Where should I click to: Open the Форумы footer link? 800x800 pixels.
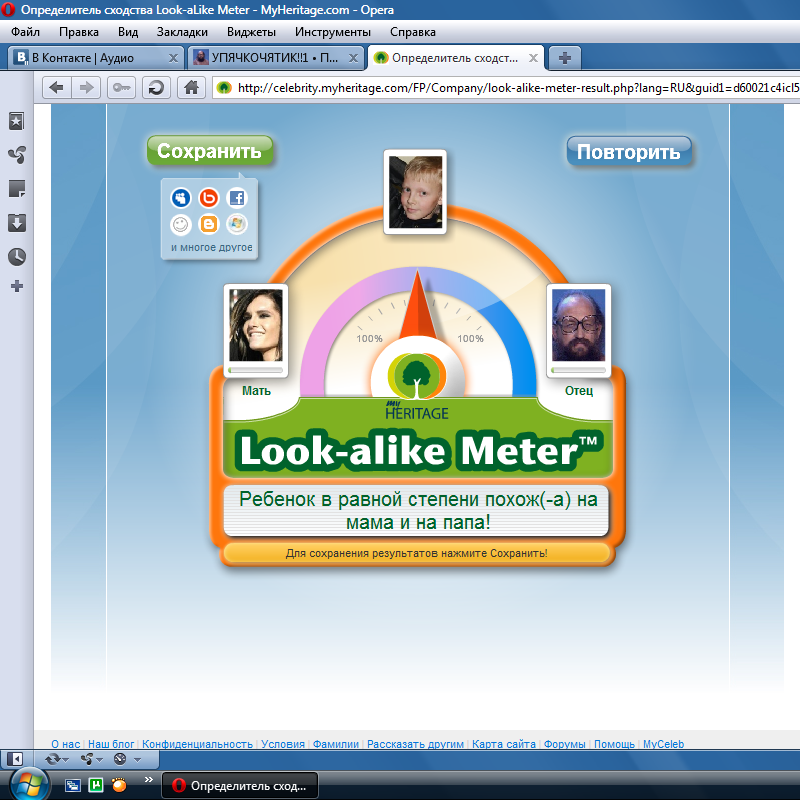564,744
